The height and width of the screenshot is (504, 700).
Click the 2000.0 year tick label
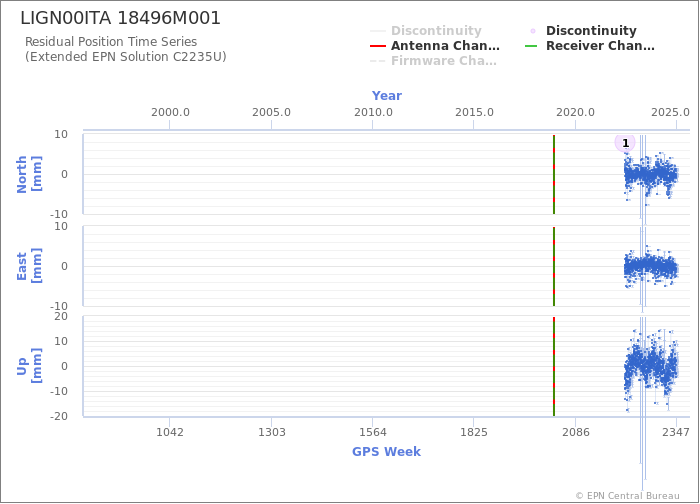point(170,112)
